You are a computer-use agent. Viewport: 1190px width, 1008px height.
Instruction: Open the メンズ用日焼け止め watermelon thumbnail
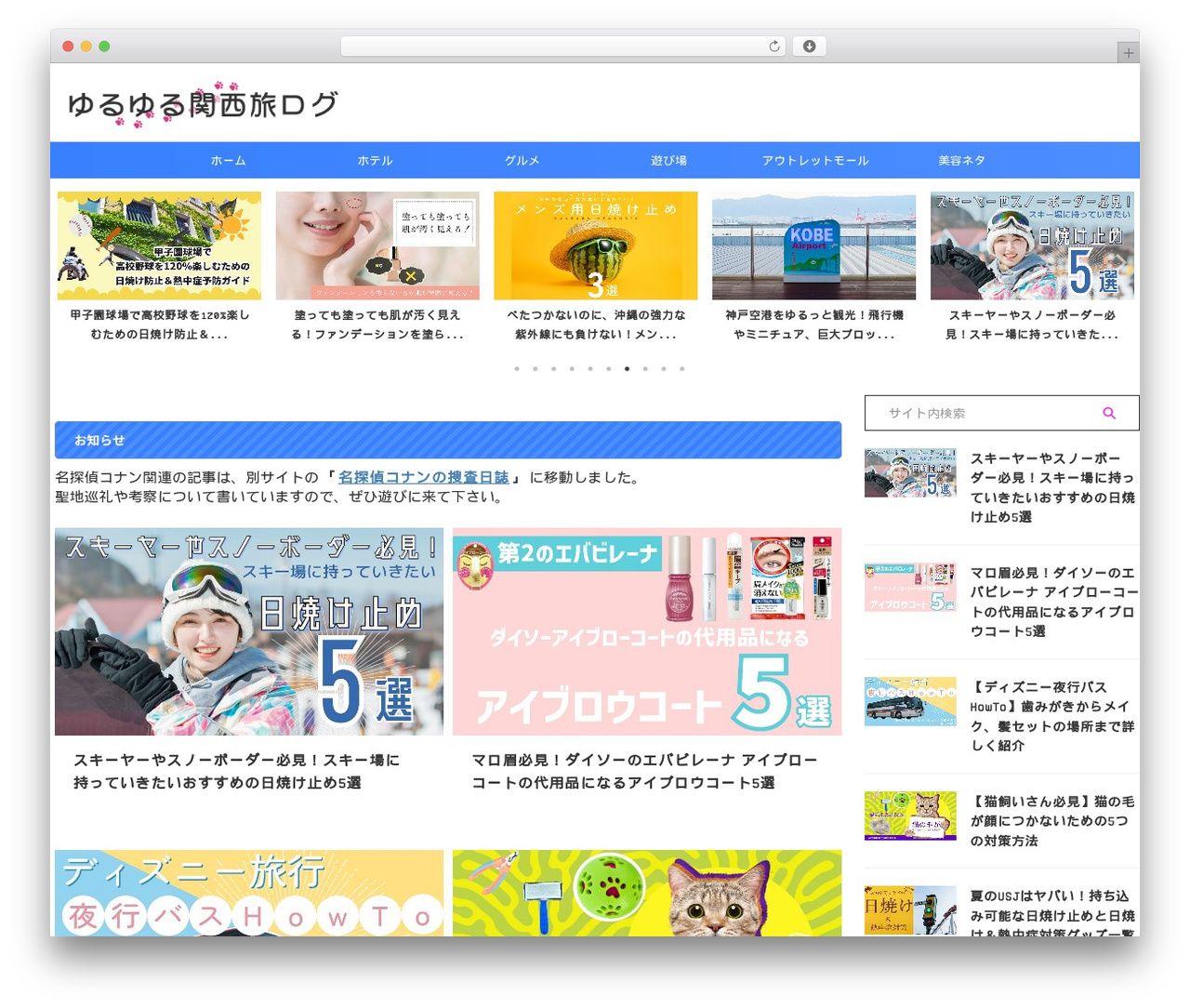click(x=595, y=245)
